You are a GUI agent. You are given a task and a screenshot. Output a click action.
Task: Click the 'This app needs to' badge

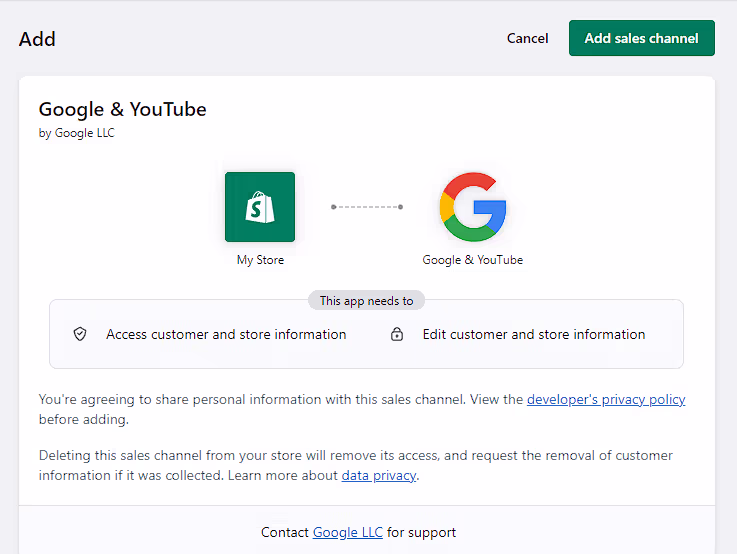[x=367, y=301]
